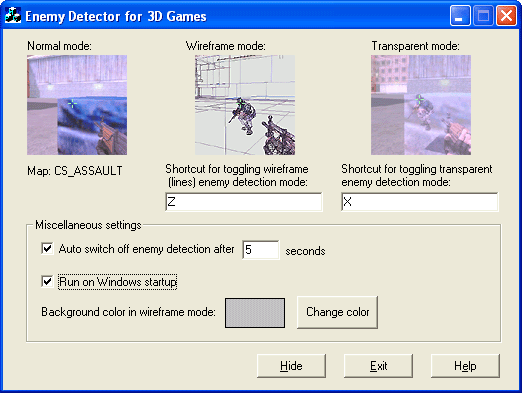522x393 pixels.
Task: Close the Enemy Detector window
Action: (506, 16)
